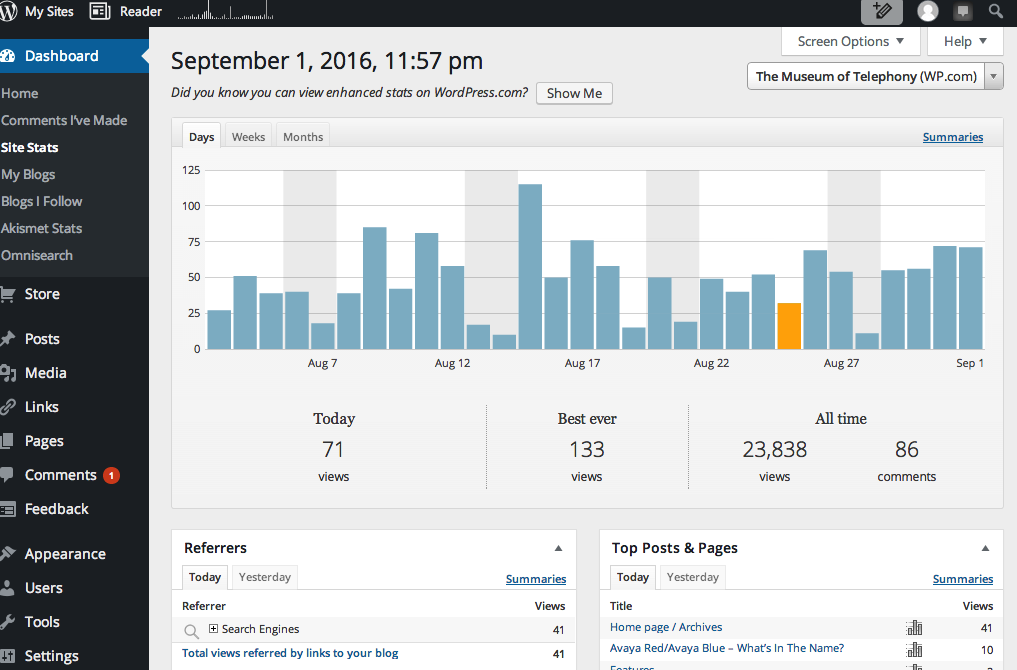This screenshot has height=670, width=1017.
Task: Collapse the Referrers panel
Action: [x=558, y=548]
